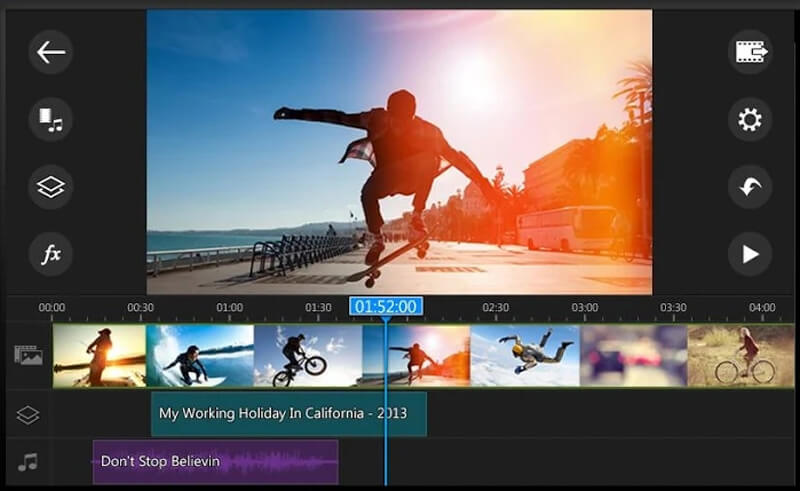Select the music track note icon

click(x=28, y=462)
